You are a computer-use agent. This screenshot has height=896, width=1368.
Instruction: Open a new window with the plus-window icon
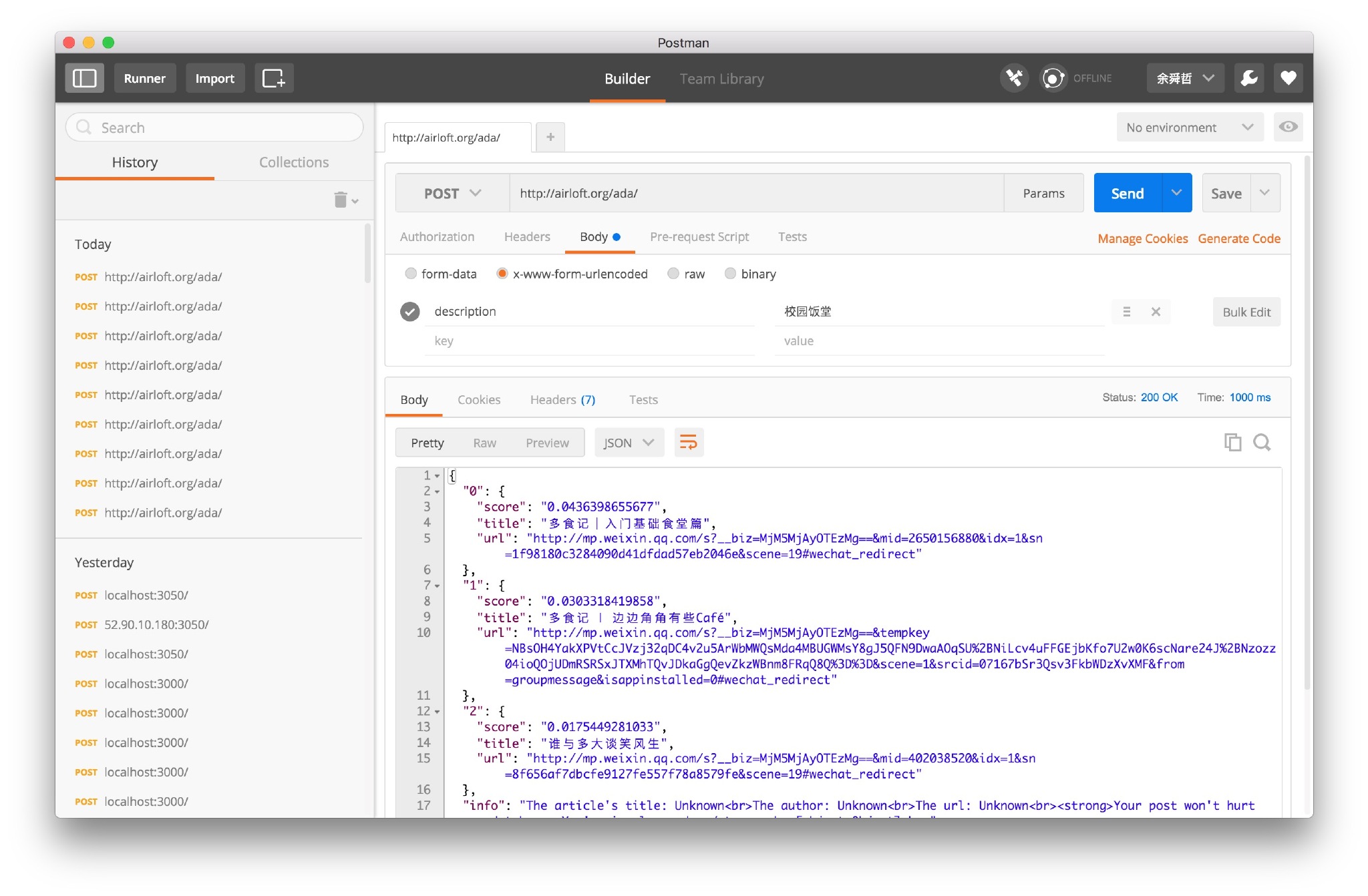273,78
